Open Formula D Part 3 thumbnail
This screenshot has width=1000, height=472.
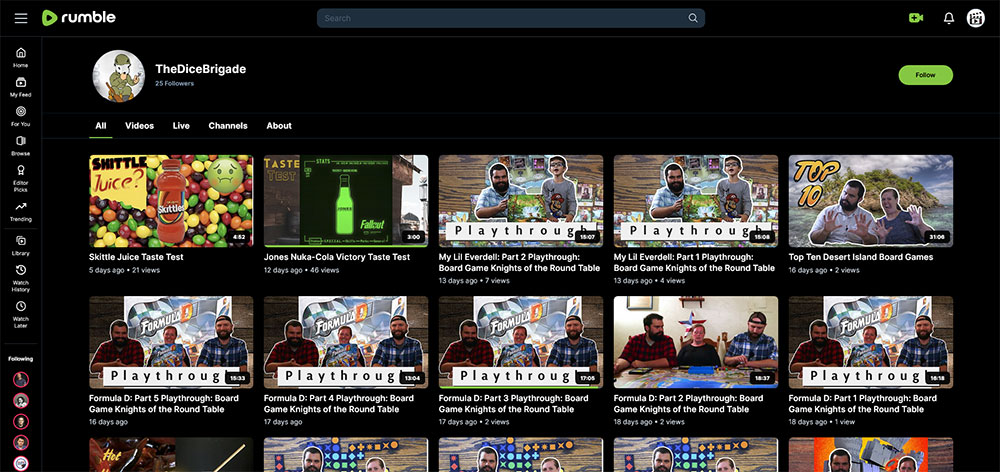tap(520, 342)
